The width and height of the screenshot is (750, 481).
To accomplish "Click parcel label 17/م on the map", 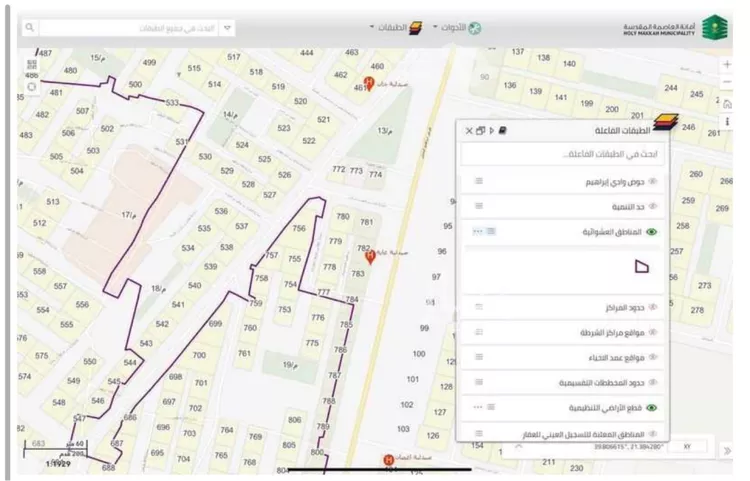I will pyautogui.click(x=129, y=215).
